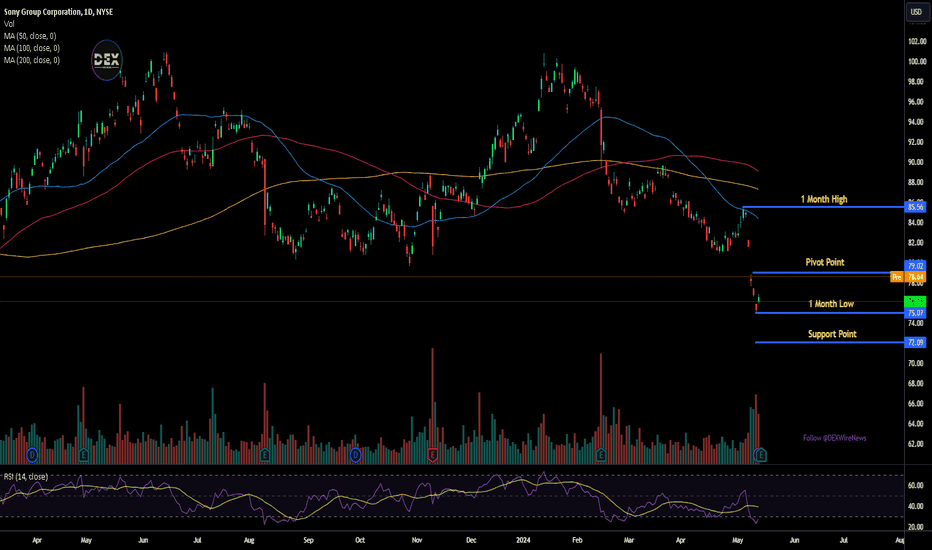Image resolution: width=932 pixels, height=550 pixels.
Task: Click the orange 78.64 pre-market price label
Action: coord(915,277)
